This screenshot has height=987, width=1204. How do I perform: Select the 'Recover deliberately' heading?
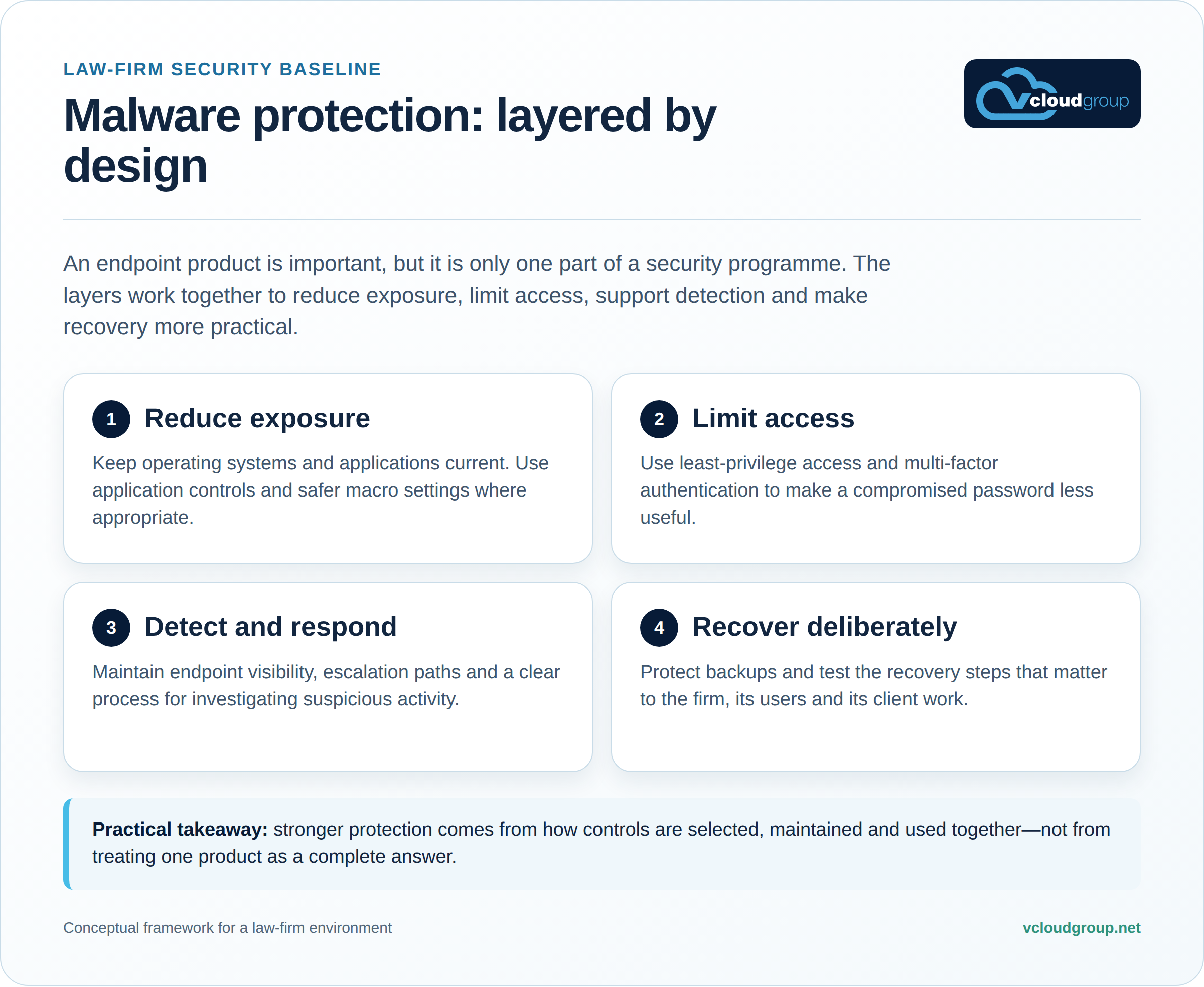[824, 627]
